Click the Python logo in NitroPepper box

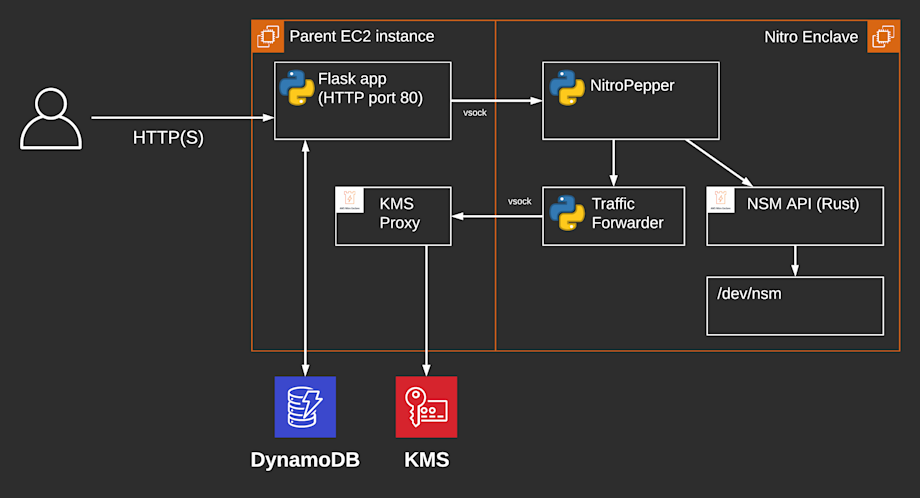567,88
